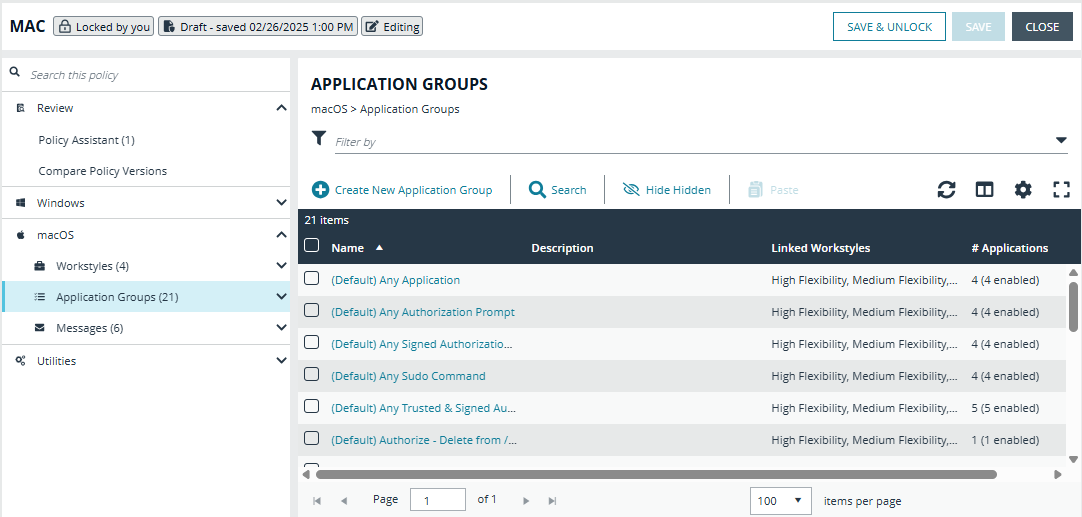The height and width of the screenshot is (517, 1082).
Task: Select all rows header checkbox
Action: coord(312,246)
